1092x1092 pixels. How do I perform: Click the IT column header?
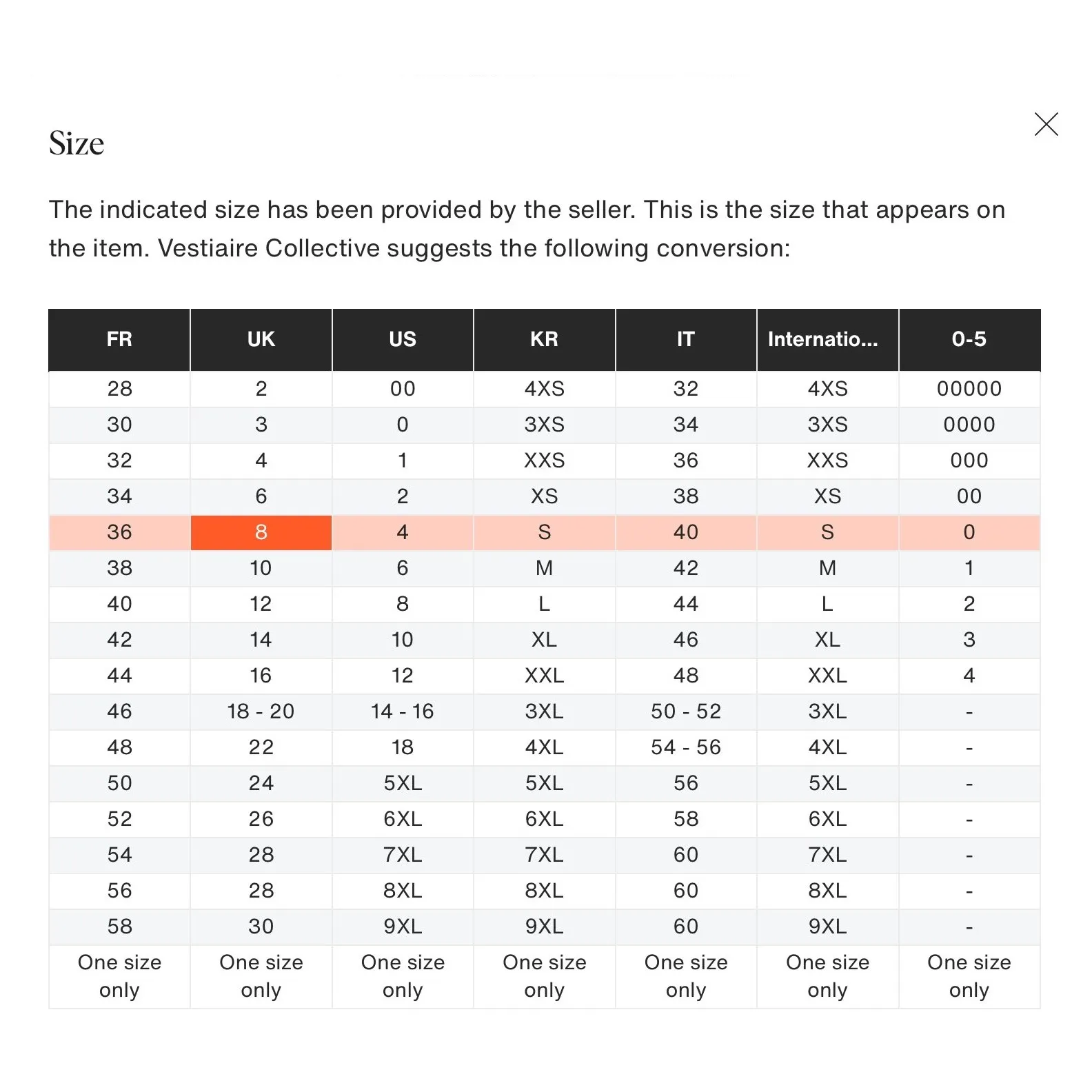(x=686, y=339)
